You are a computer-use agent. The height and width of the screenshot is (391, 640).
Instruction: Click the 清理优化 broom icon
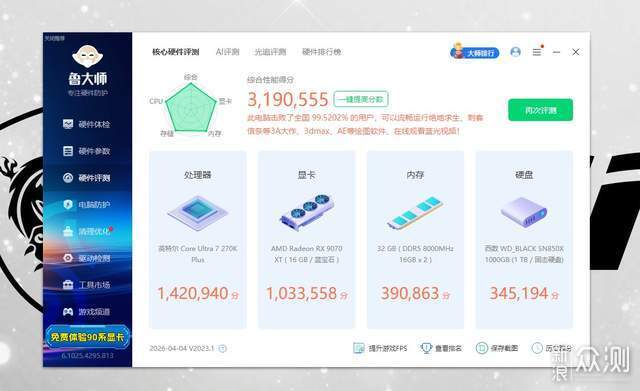pos(68,231)
